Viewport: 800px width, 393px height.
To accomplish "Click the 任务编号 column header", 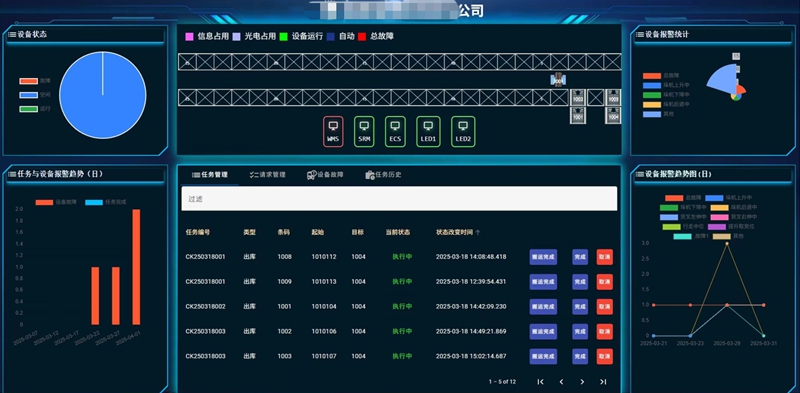I will pos(197,232).
